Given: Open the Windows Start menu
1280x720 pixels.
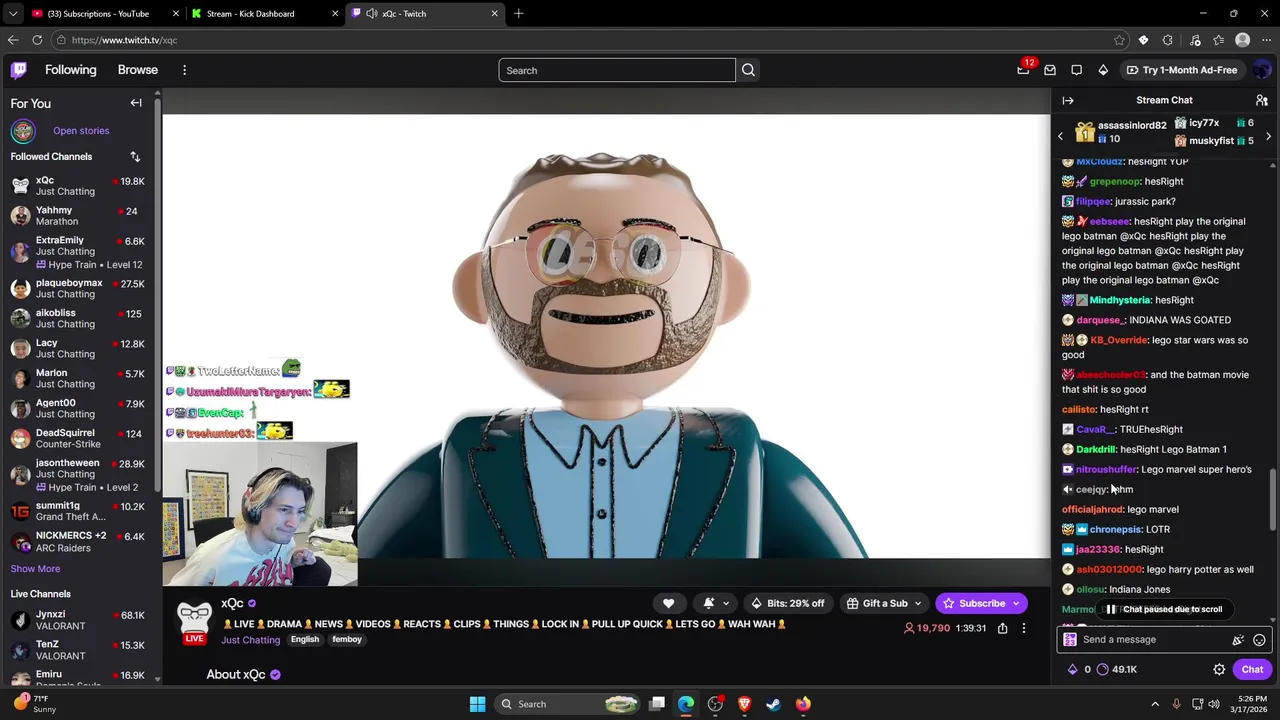Looking at the screenshot, I should 477,704.
